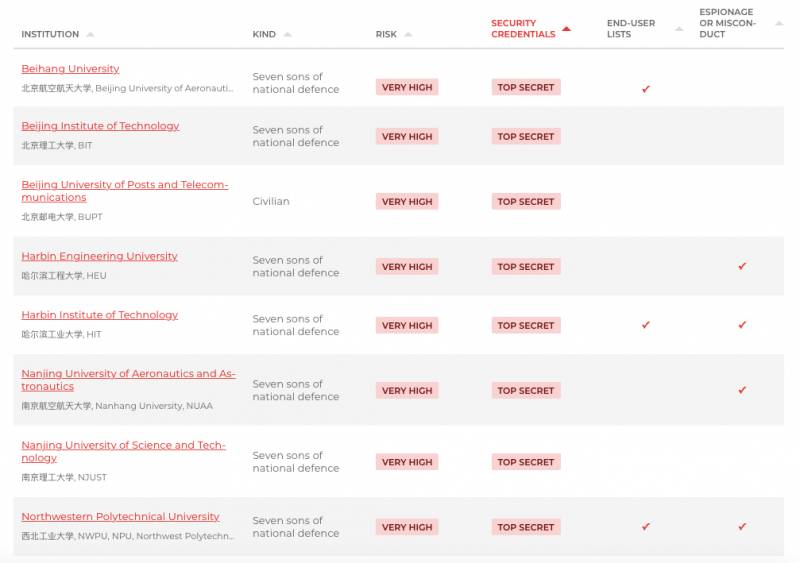Toggle Security Credentials sort arrow
Screen dimensions: 800x563
[566, 29]
